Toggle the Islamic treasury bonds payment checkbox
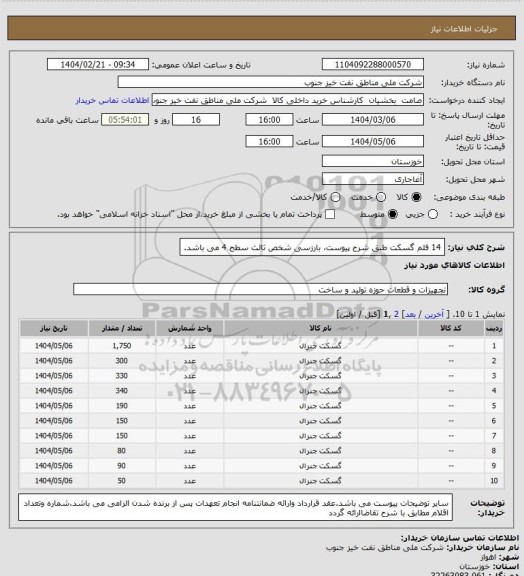 [x=330, y=214]
